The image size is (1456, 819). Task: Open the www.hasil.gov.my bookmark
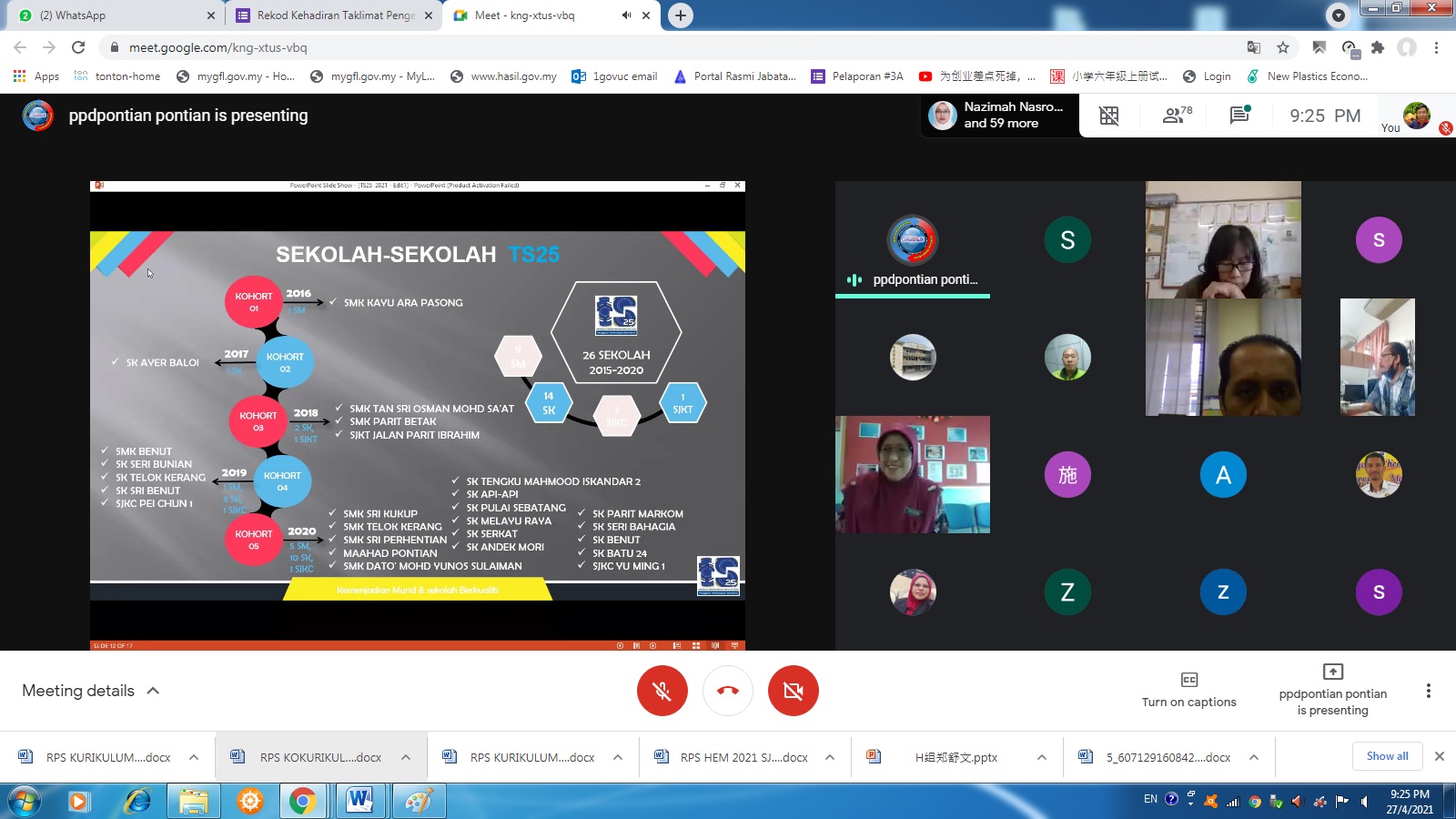click(x=506, y=76)
